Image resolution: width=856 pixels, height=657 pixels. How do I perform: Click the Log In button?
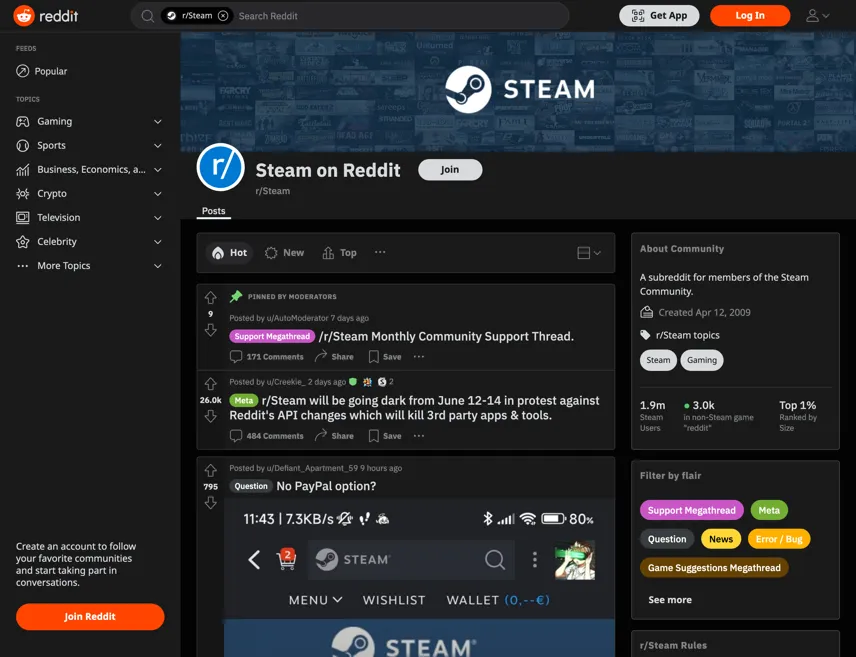(x=750, y=16)
